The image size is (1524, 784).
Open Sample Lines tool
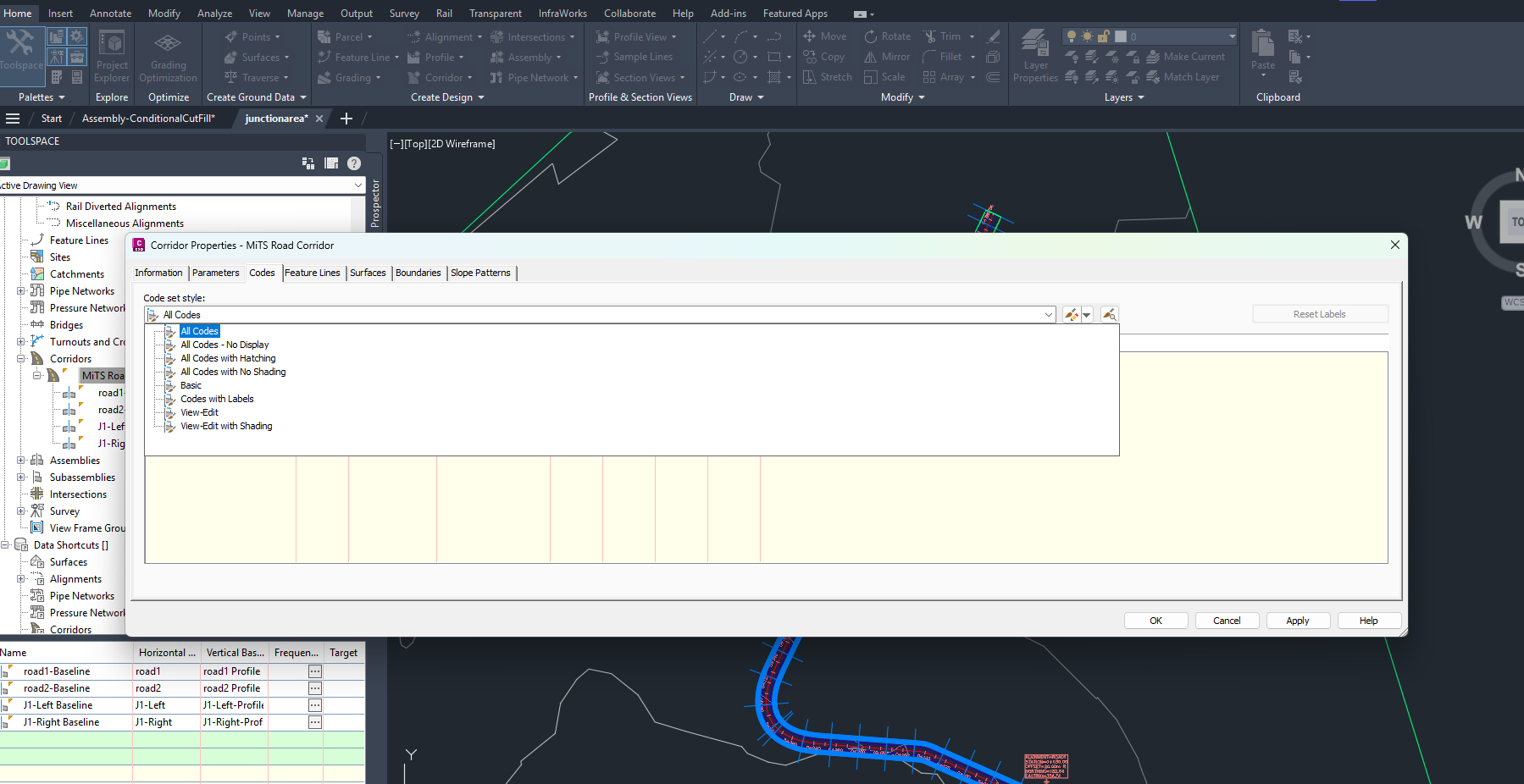[x=635, y=57]
